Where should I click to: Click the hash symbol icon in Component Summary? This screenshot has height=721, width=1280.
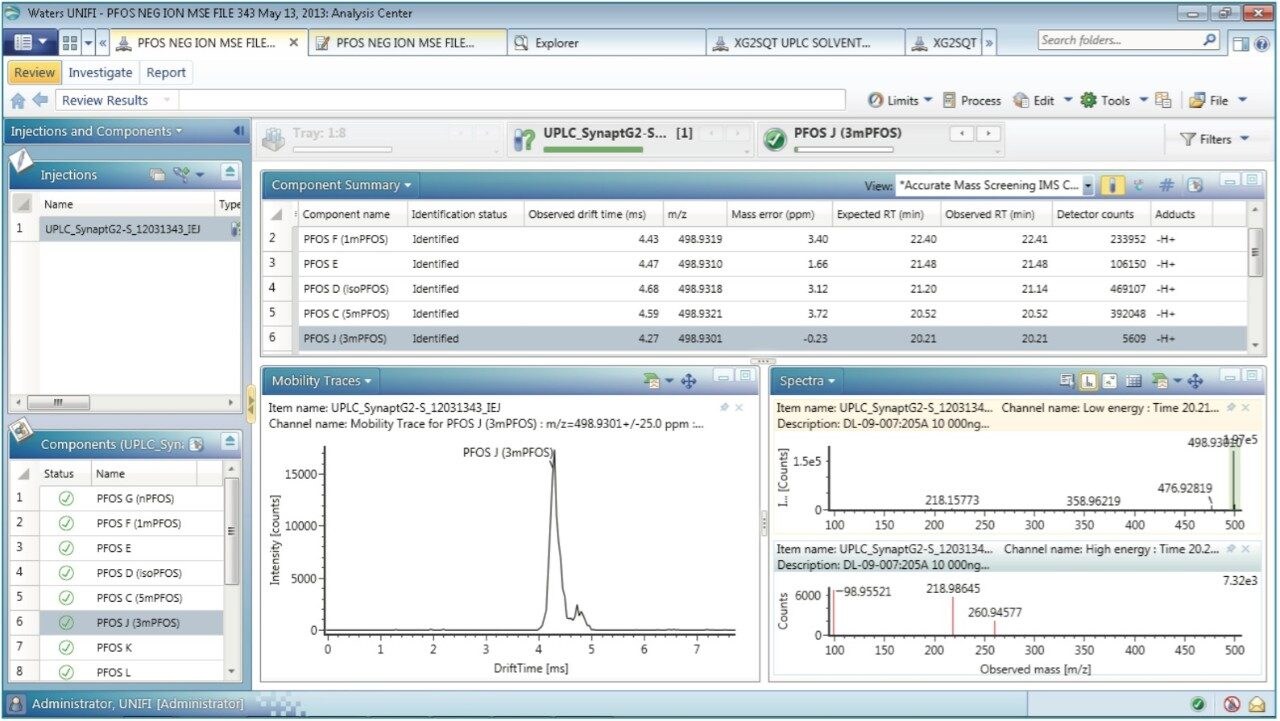(x=1166, y=185)
